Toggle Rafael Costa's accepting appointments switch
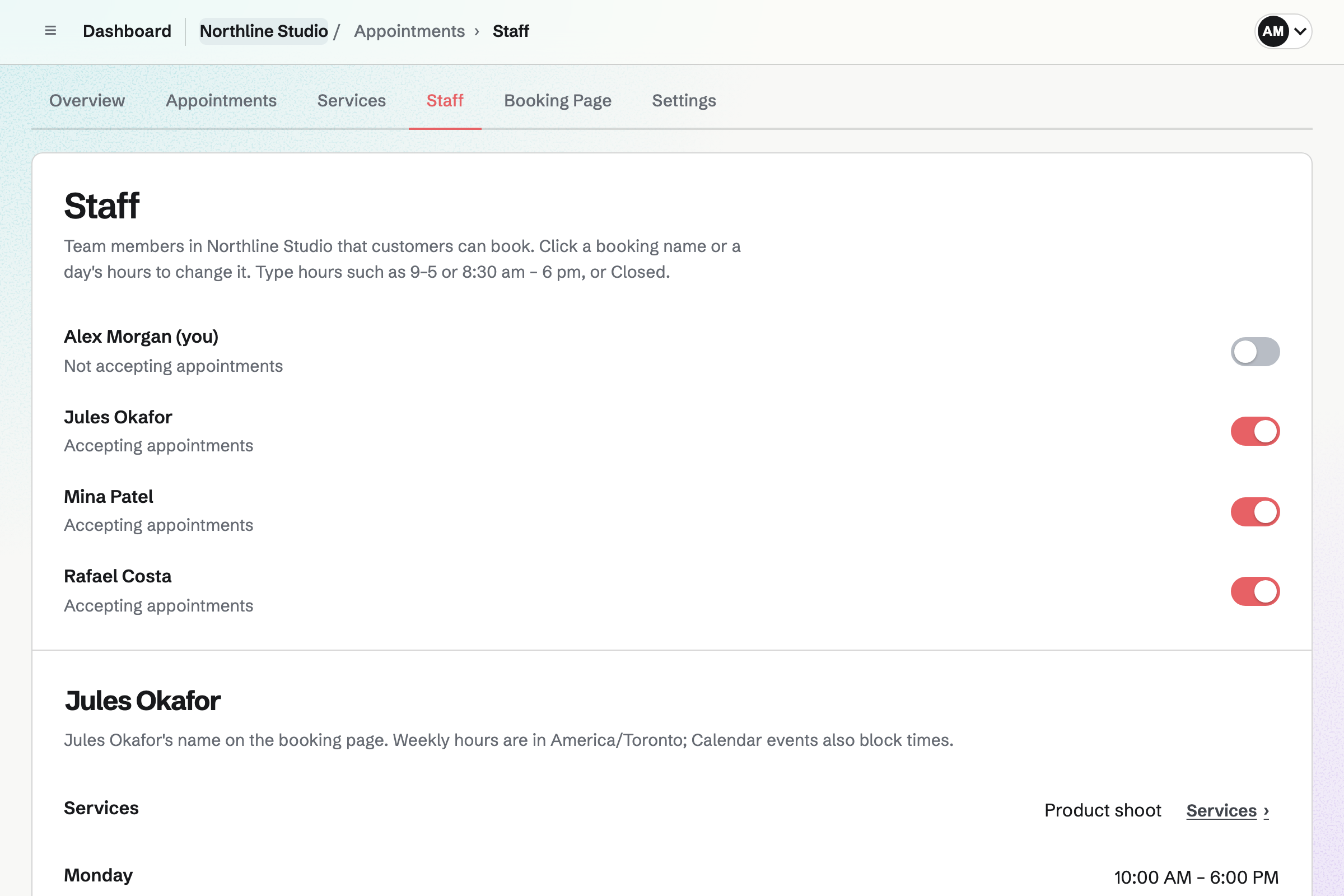The image size is (1344, 896). point(1255,591)
